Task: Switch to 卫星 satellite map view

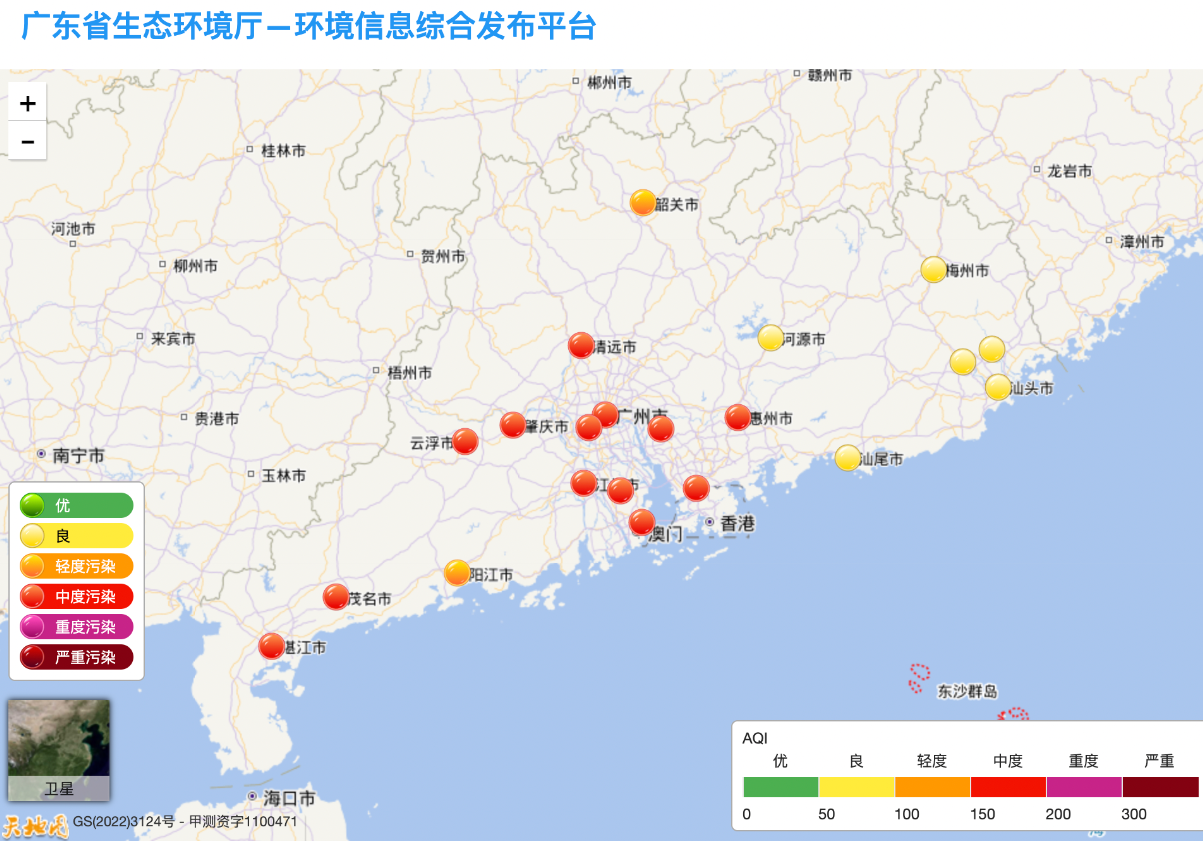Action: [x=59, y=750]
